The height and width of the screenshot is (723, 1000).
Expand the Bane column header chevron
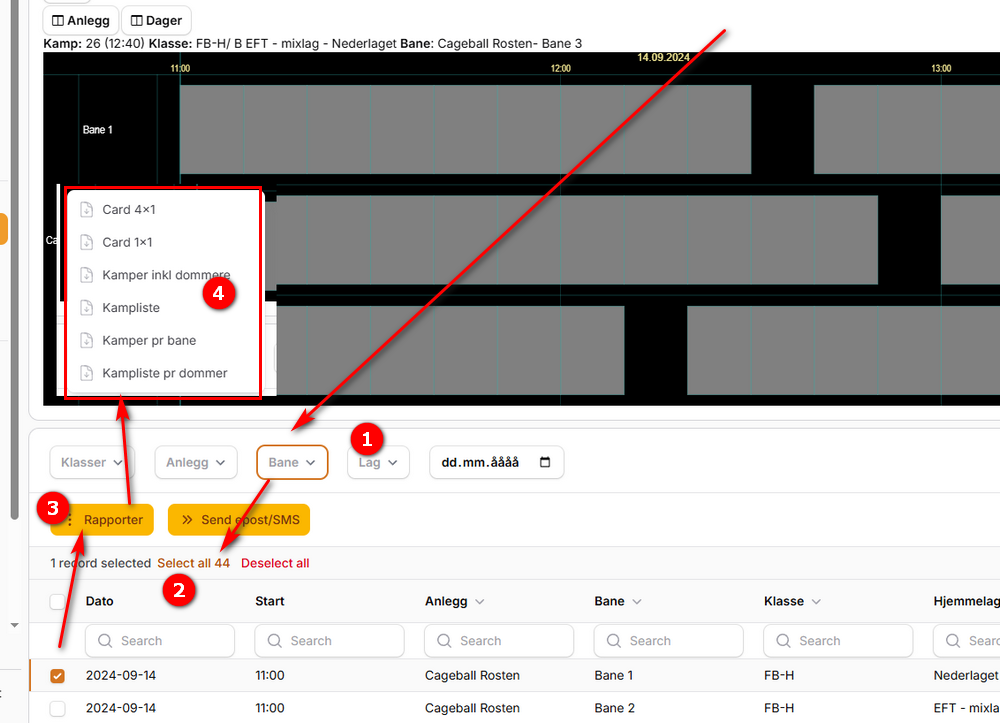pyautogui.click(x=636, y=601)
